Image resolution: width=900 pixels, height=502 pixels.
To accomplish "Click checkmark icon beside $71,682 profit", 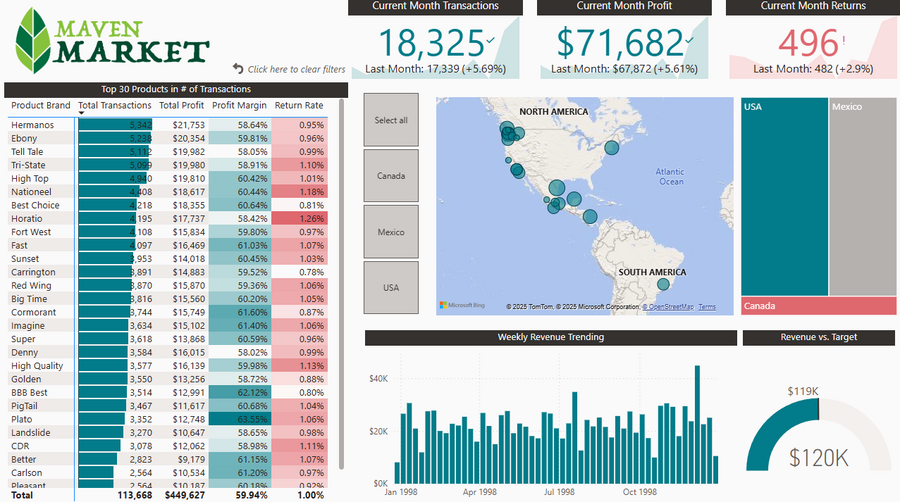I will pos(689,41).
